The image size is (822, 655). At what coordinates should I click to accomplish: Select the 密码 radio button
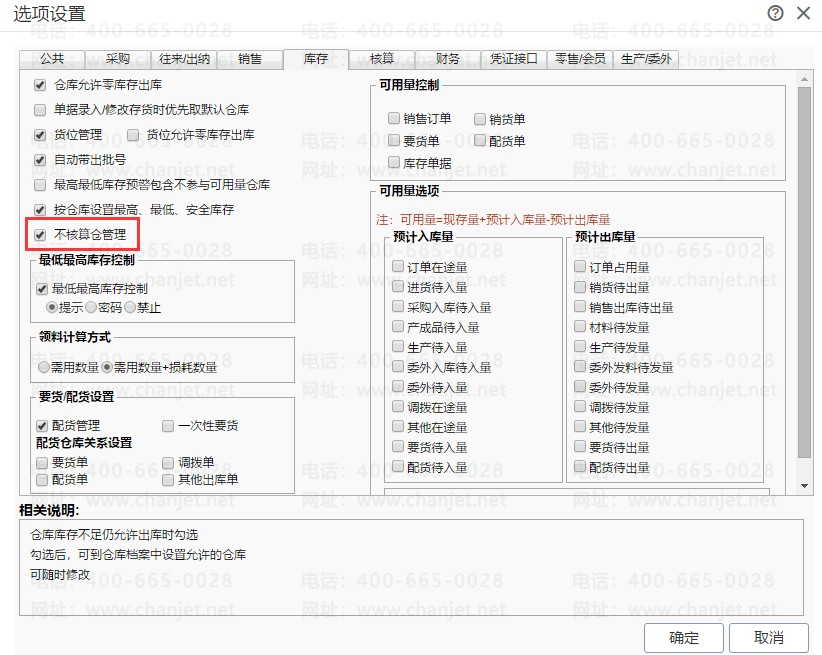click(x=91, y=307)
